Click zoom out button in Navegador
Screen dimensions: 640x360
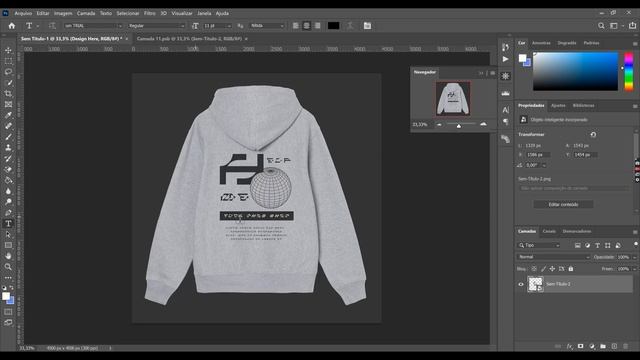tap(439, 124)
